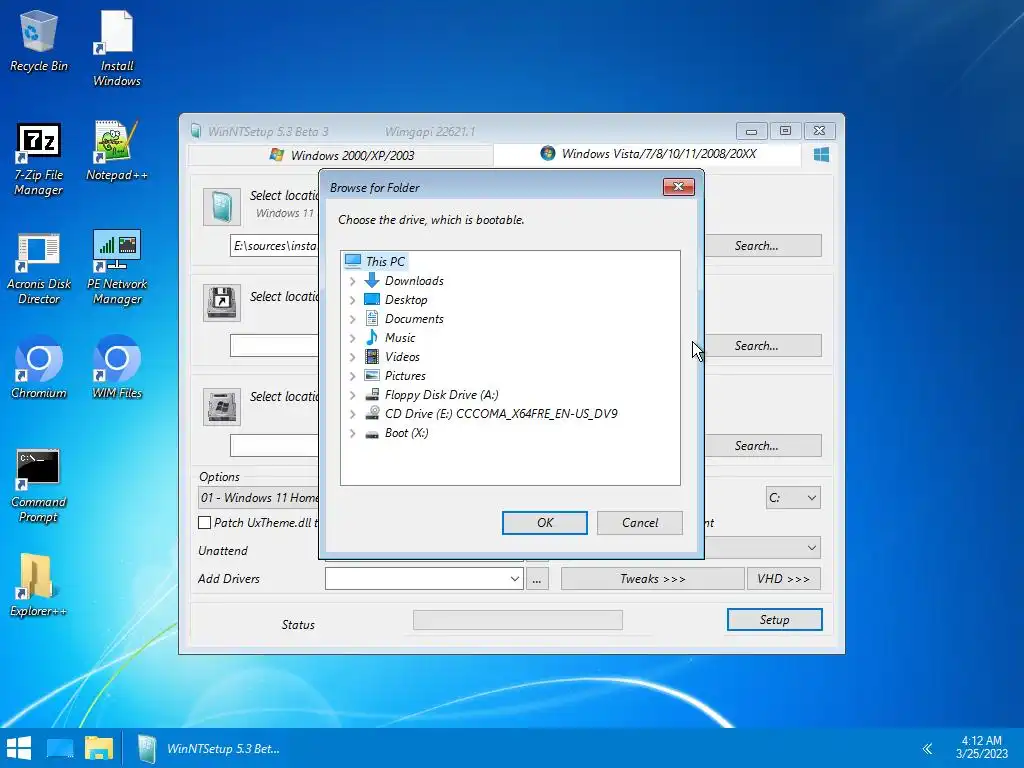This screenshot has width=1024, height=768.
Task: Select CD Drive (E:) CCCOMA_X64FRE
Action: pyautogui.click(x=501, y=413)
